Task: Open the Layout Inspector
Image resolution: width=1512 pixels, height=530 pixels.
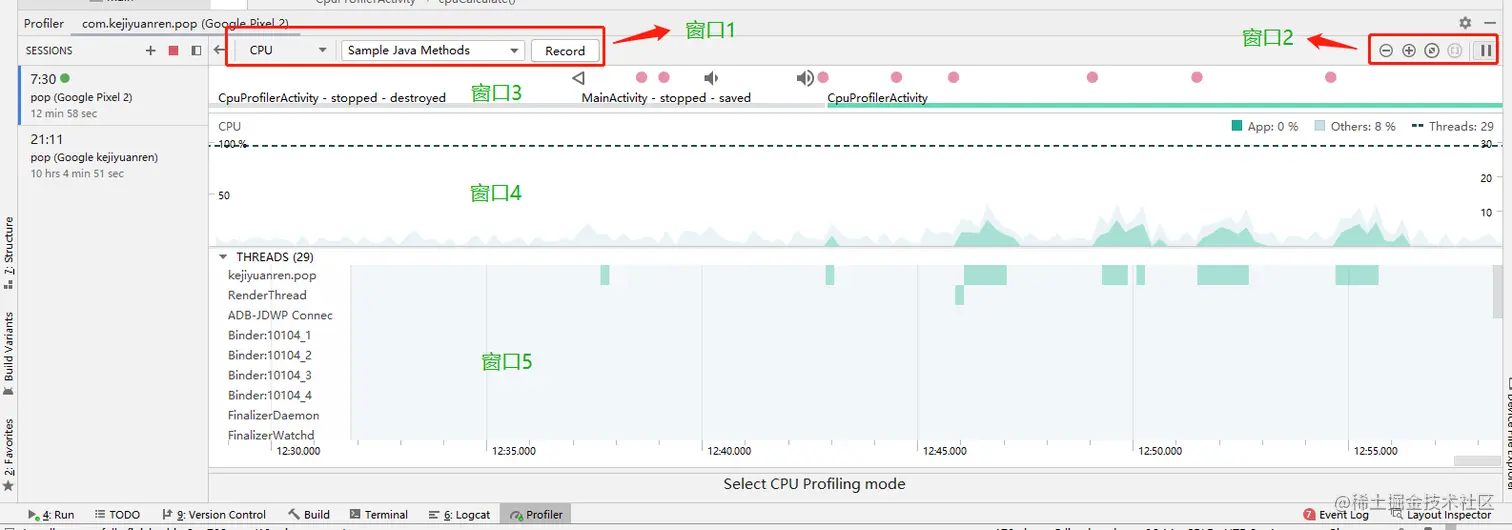Action: pyautogui.click(x=1441, y=515)
